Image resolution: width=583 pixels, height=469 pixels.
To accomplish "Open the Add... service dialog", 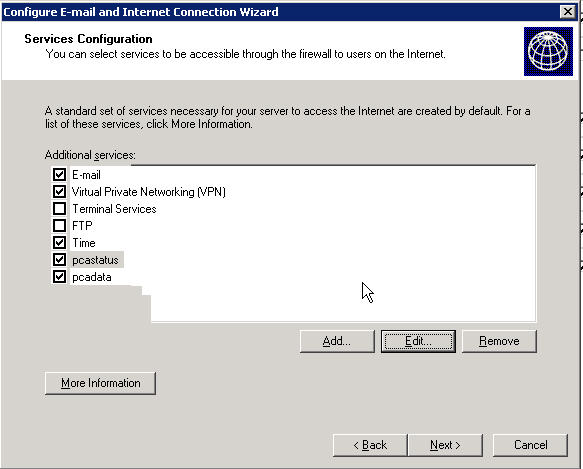I will pos(337,341).
